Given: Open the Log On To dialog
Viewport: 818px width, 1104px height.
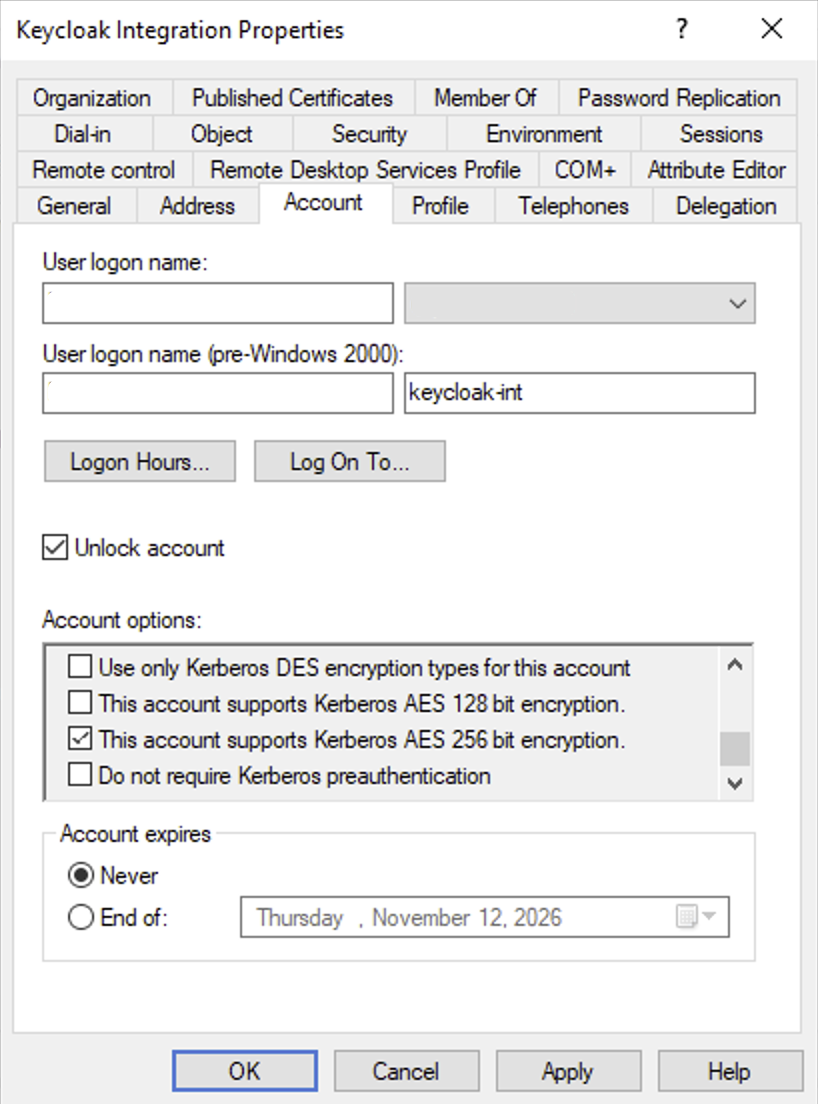Looking at the screenshot, I should pyautogui.click(x=350, y=462).
